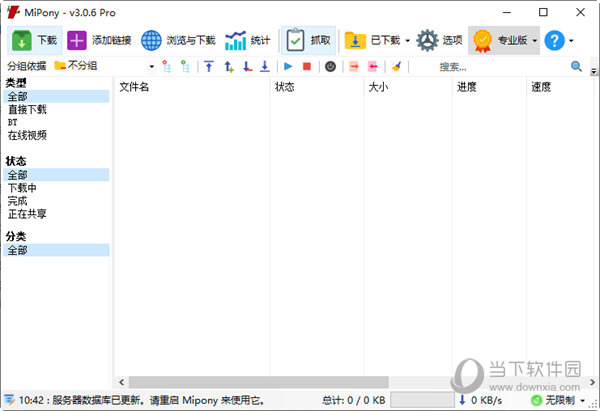Expand the 无限制 speed limit dropdown

coord(582,401)
